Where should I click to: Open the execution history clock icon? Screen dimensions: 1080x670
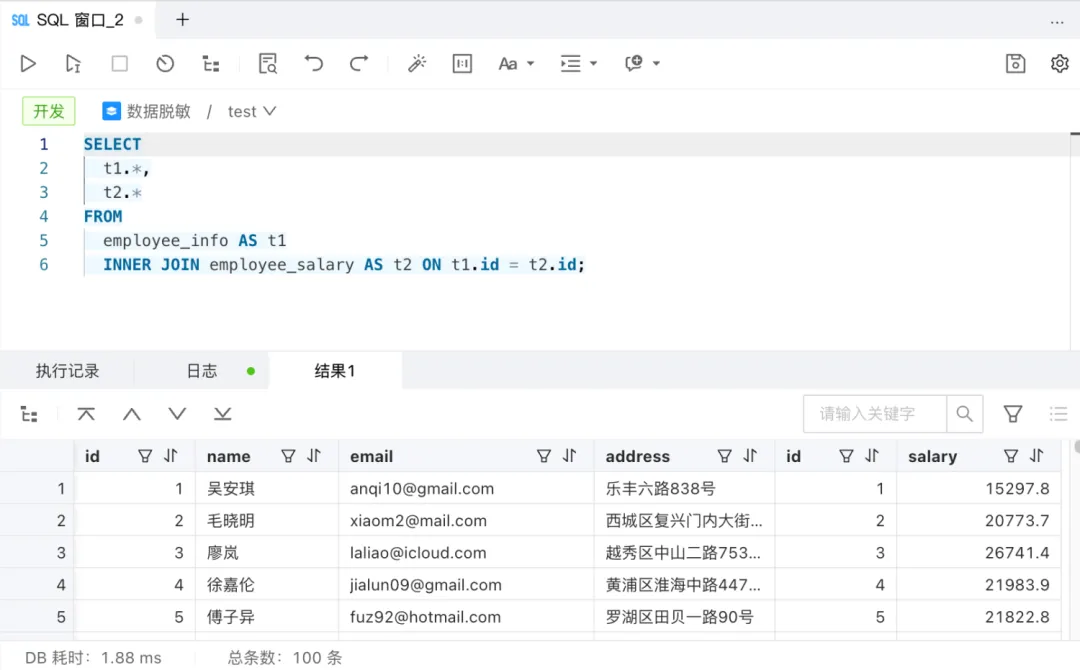coord(165,63)
